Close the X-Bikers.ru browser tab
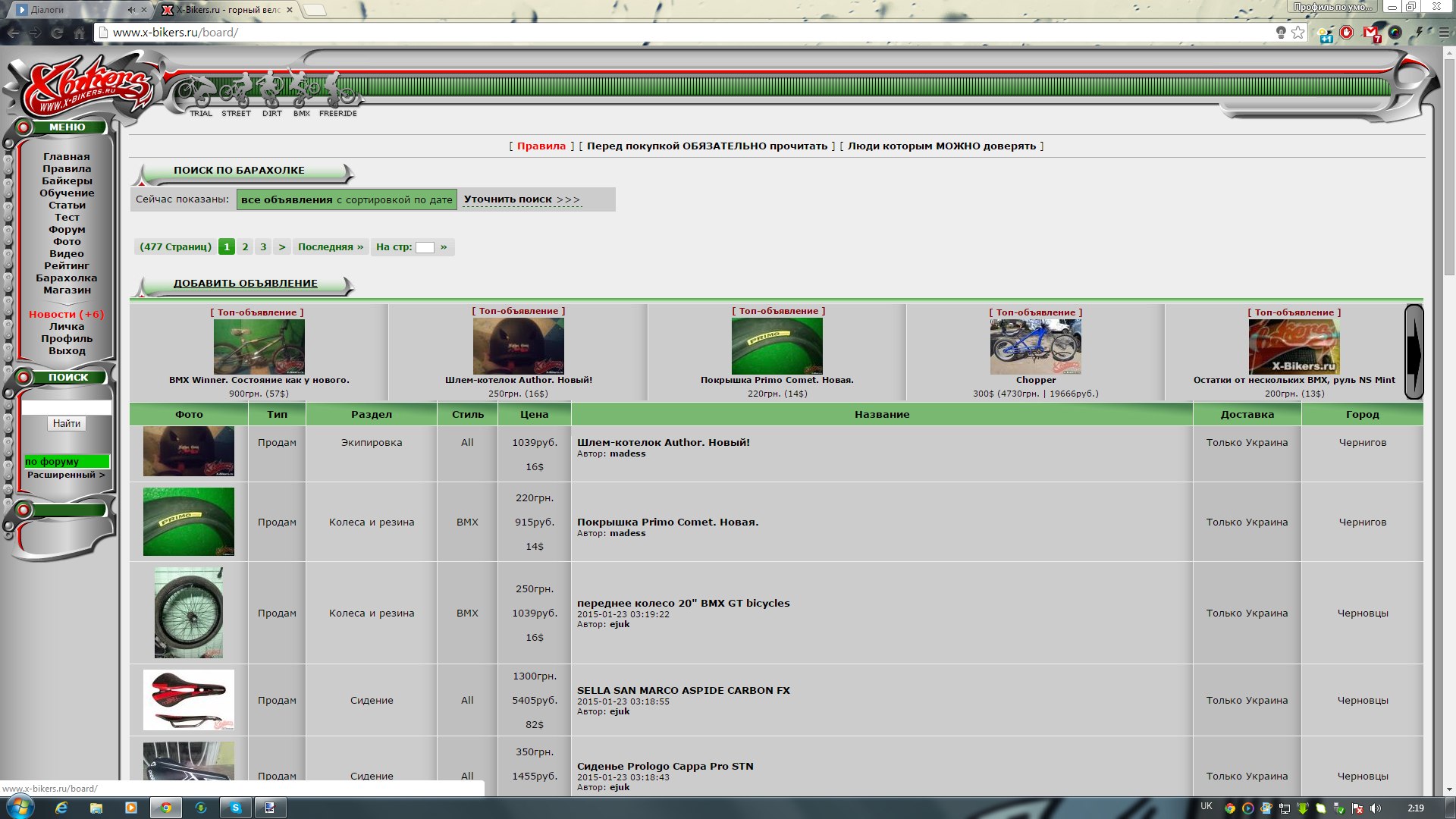The width and height of the screenshot is (1456, 819). [290, 10]
